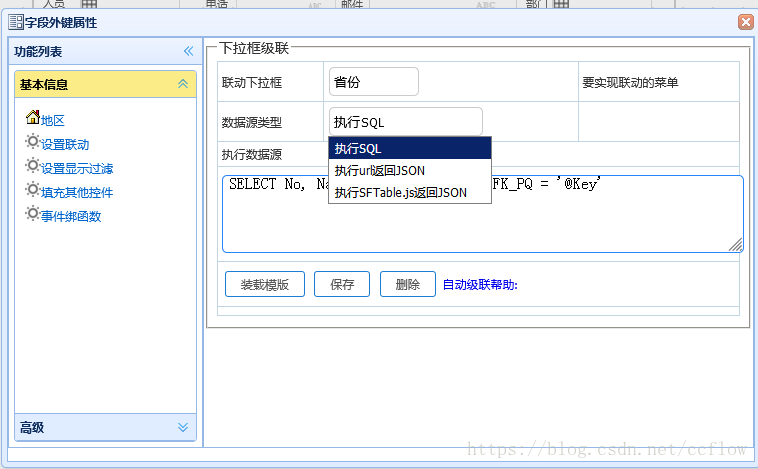Open the 事件绑函数 link
This screenshot has width=758, height=469.
71,216
